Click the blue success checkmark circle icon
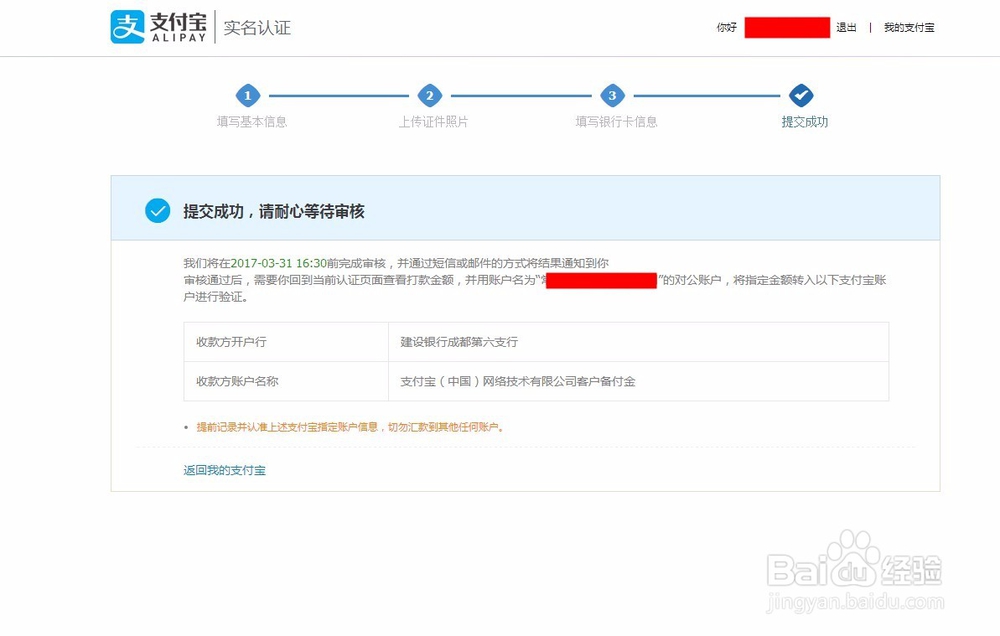The width and height of the screenshot is (1000, 636). point(158,211)
